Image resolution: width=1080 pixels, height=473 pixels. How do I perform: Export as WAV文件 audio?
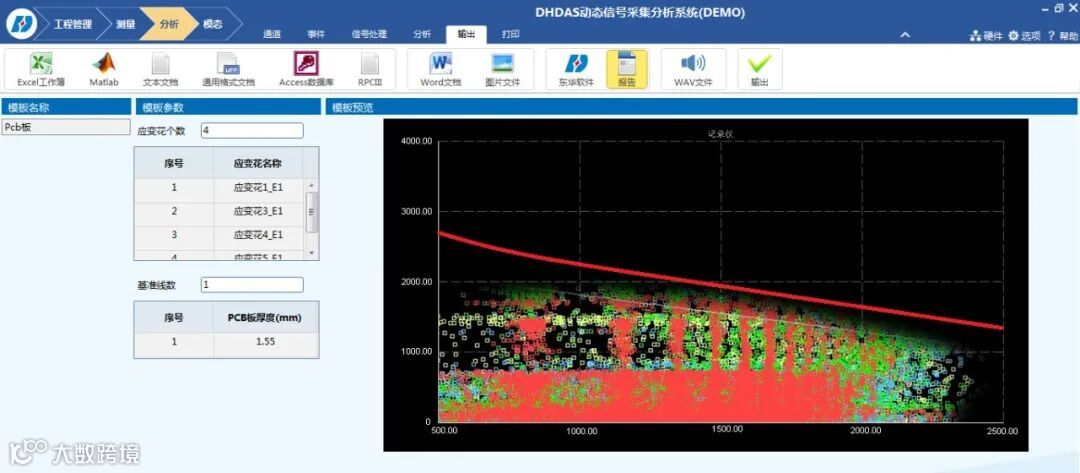tap(693, 70)
